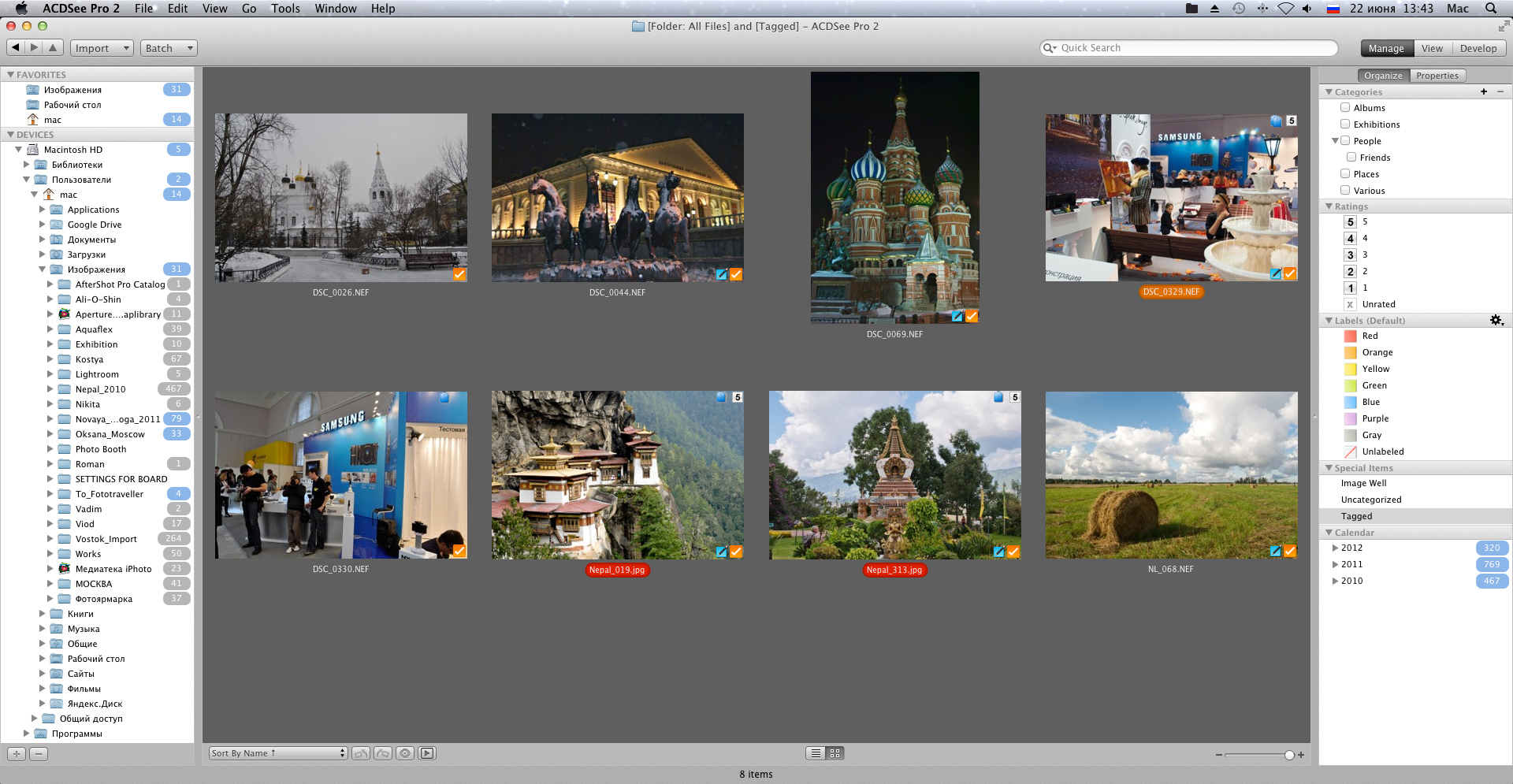Untag DSC_0026.NEF using its orange checkbox

click(459, 274)
